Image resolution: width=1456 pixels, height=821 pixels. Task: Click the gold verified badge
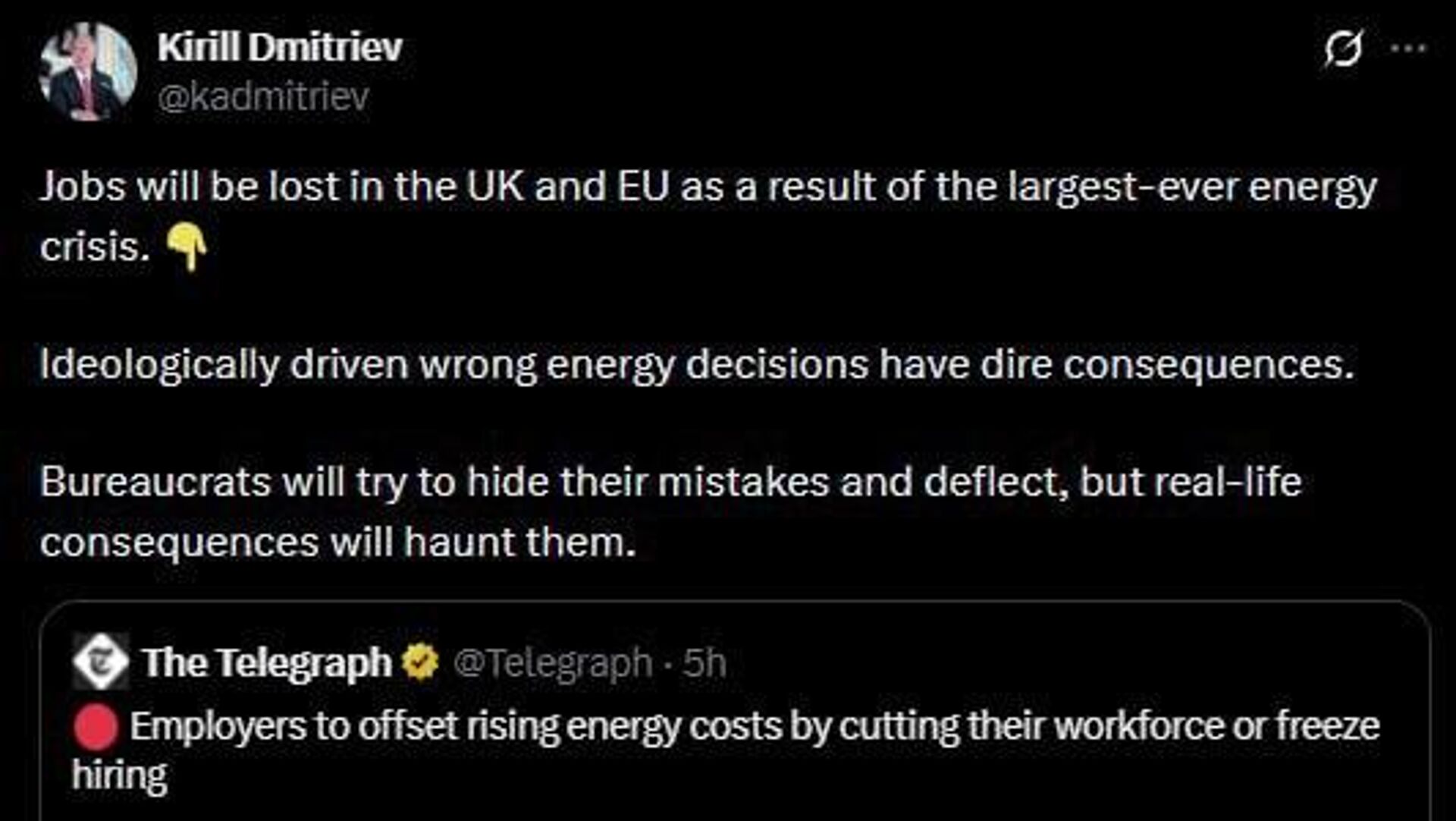pos(420,662)
